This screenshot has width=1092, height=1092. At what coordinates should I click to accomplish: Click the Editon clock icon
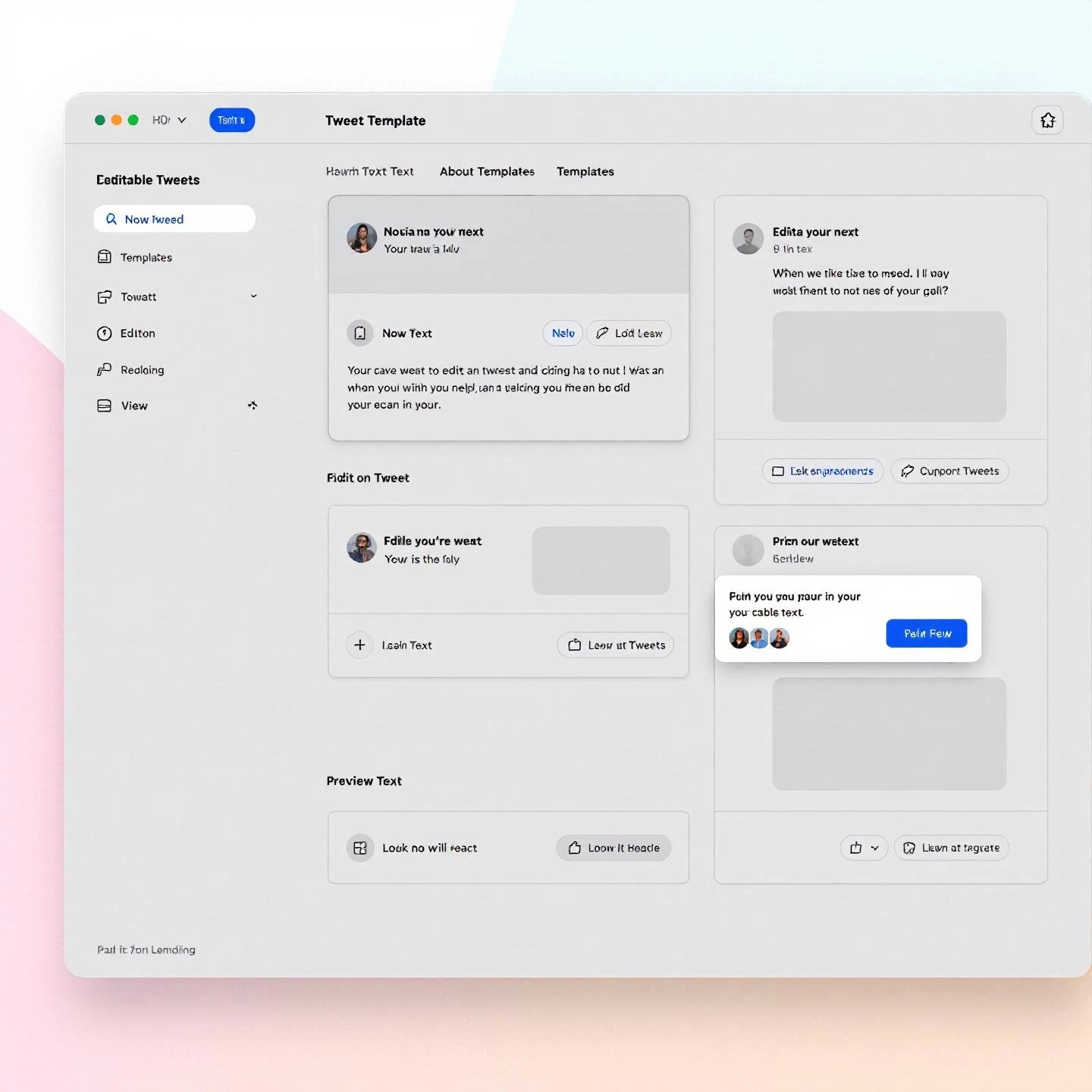click(105, 333)
